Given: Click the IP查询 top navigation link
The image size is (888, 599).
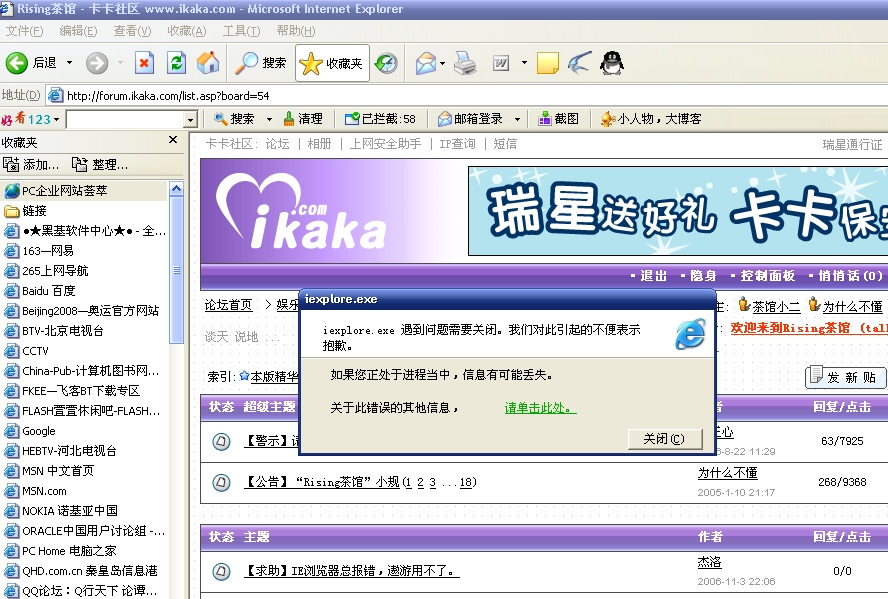Looking at the screenshot, I should [458, 144].
